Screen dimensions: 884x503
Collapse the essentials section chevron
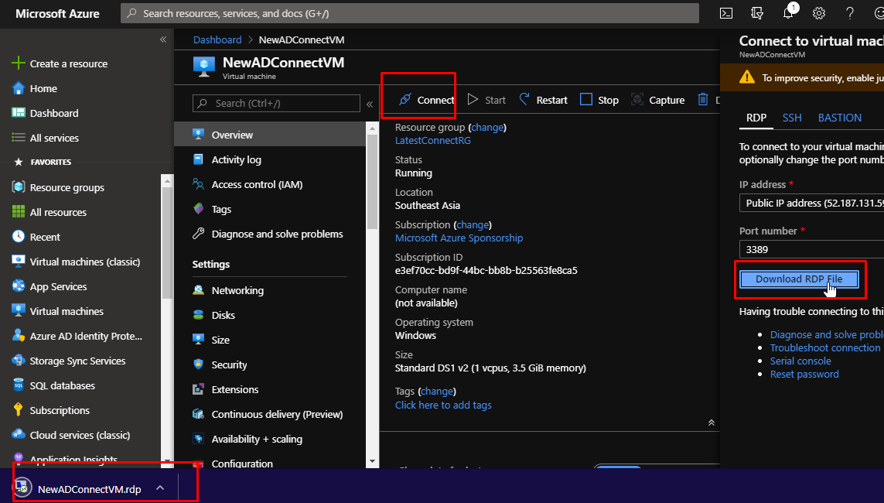click(711, 423)
